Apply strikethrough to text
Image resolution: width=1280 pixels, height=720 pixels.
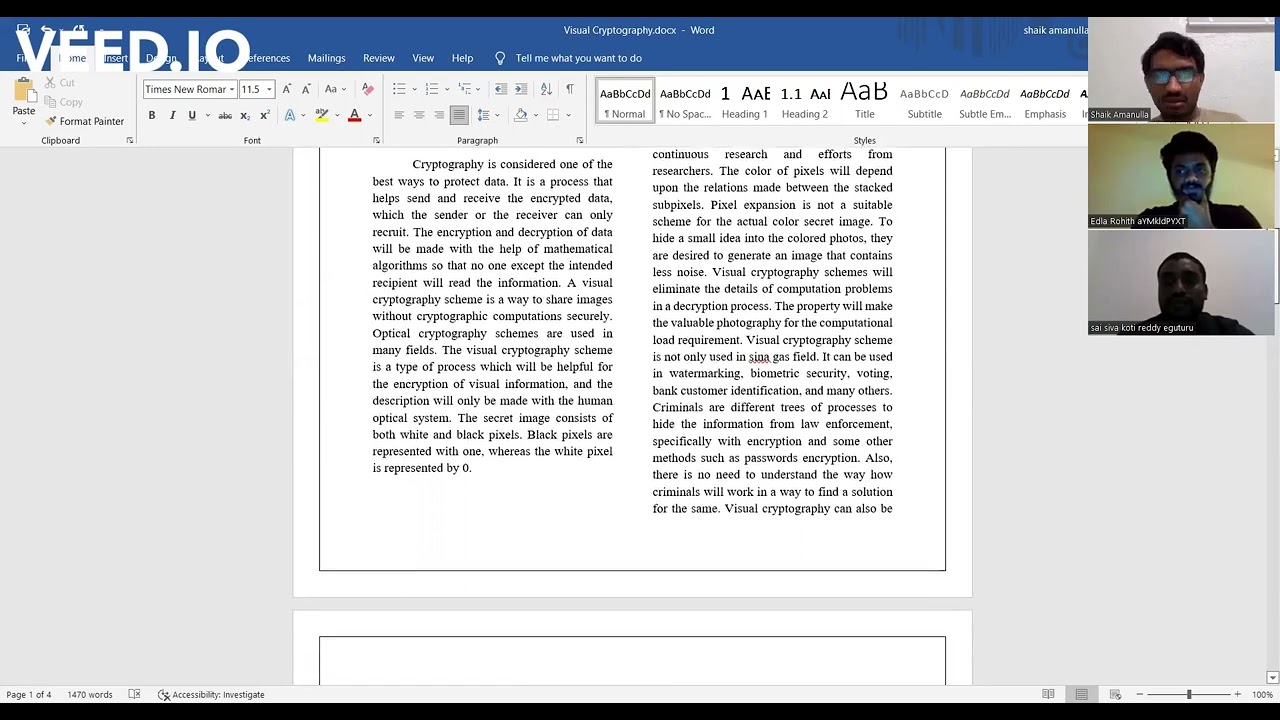point(225,115)
